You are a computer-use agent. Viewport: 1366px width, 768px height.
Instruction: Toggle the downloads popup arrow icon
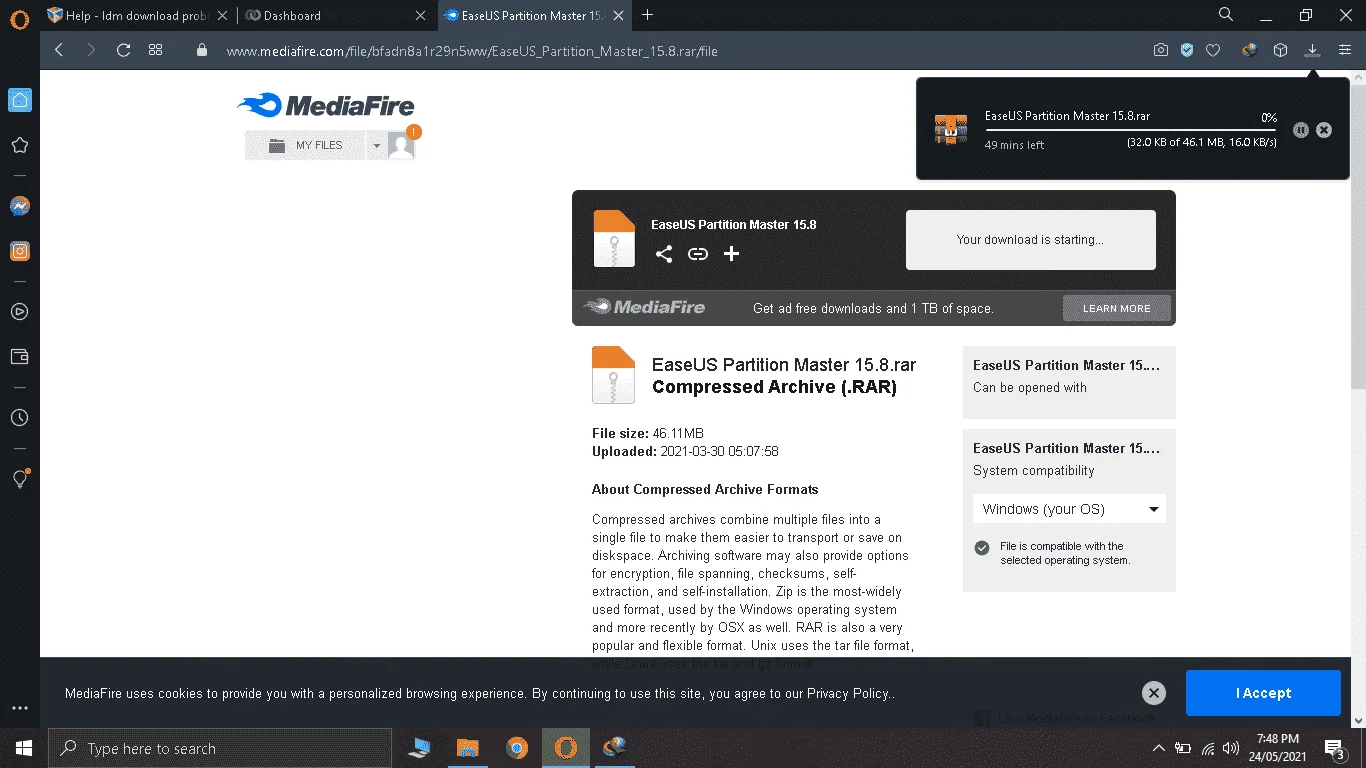[1312, 50]
